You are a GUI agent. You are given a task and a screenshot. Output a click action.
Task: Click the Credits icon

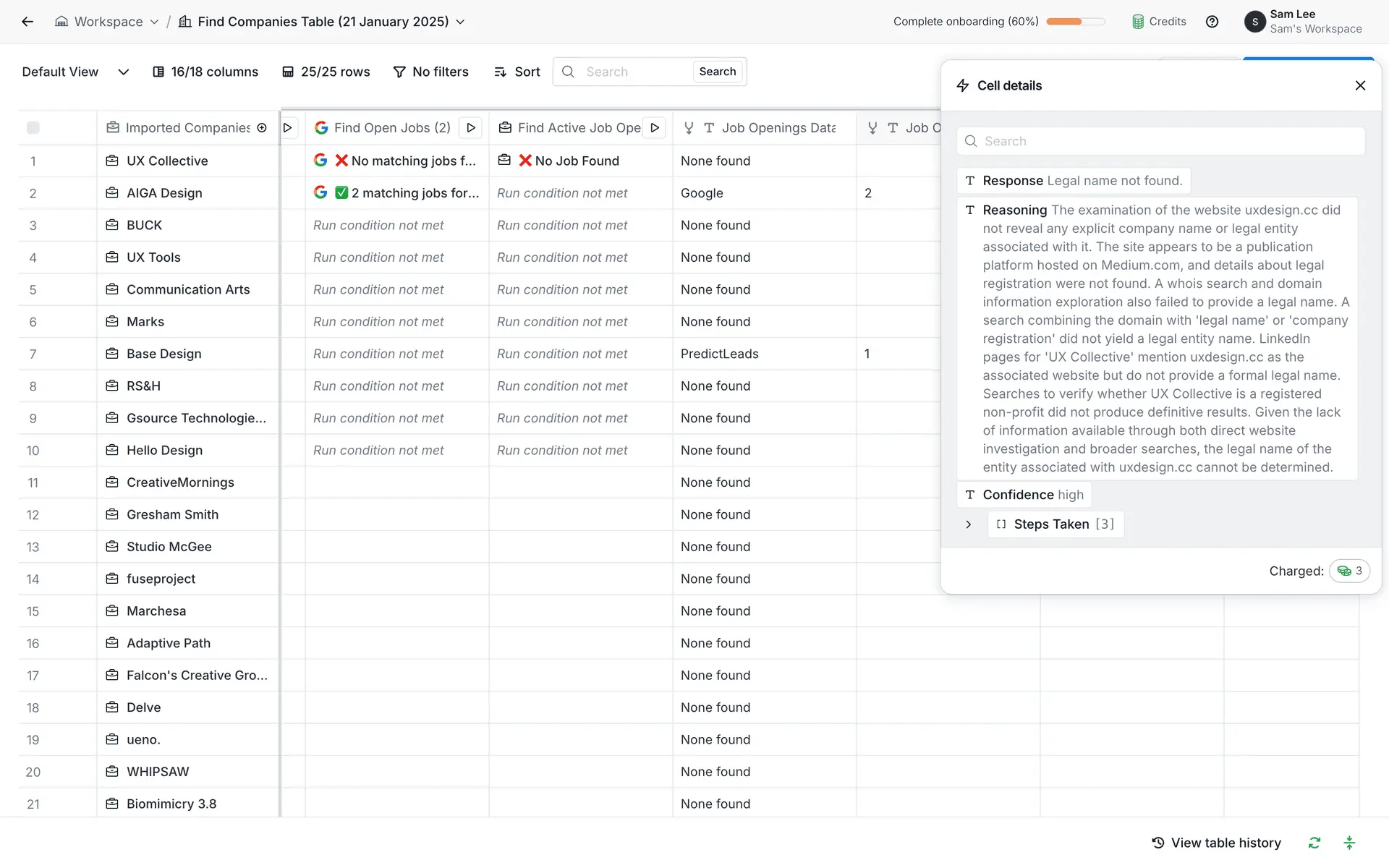tap(1138, 22)
